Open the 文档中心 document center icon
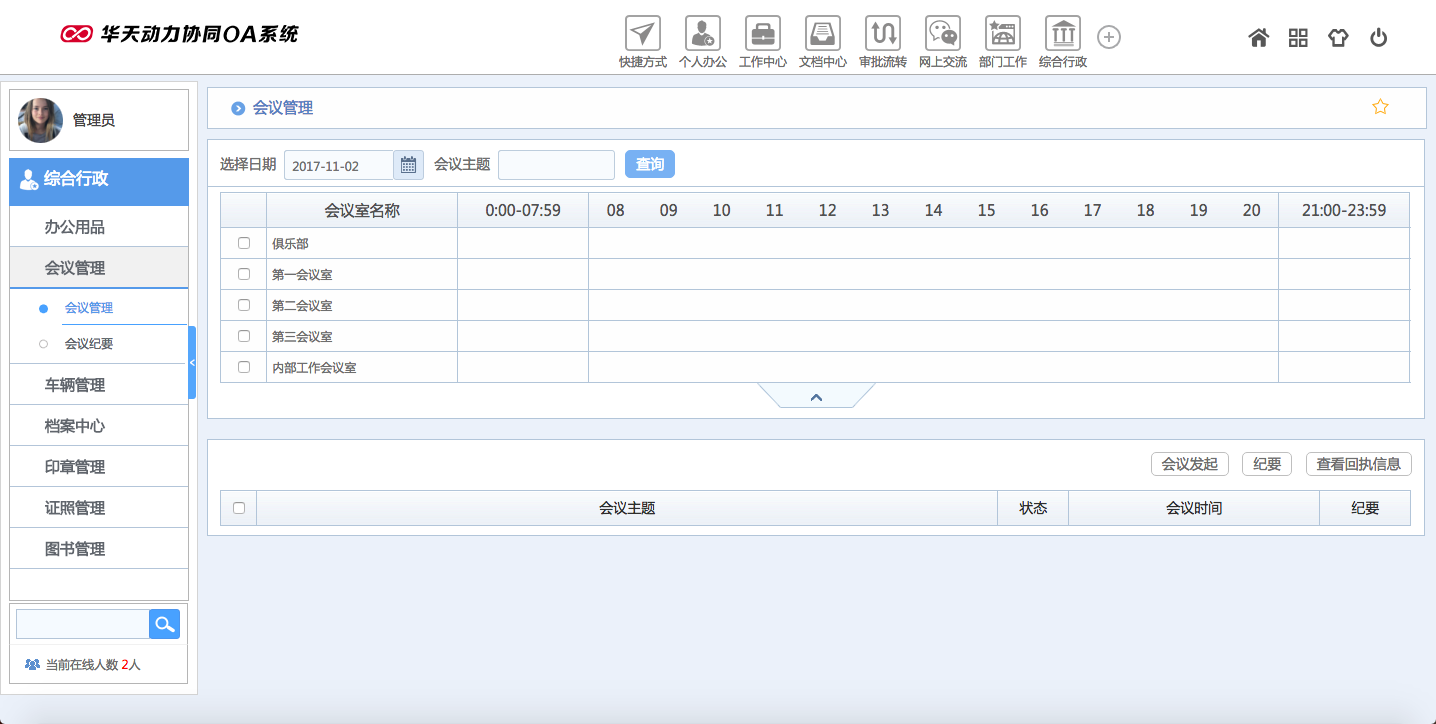The image size is (1436, 724). pyautogui.click(x=822, y=34)
